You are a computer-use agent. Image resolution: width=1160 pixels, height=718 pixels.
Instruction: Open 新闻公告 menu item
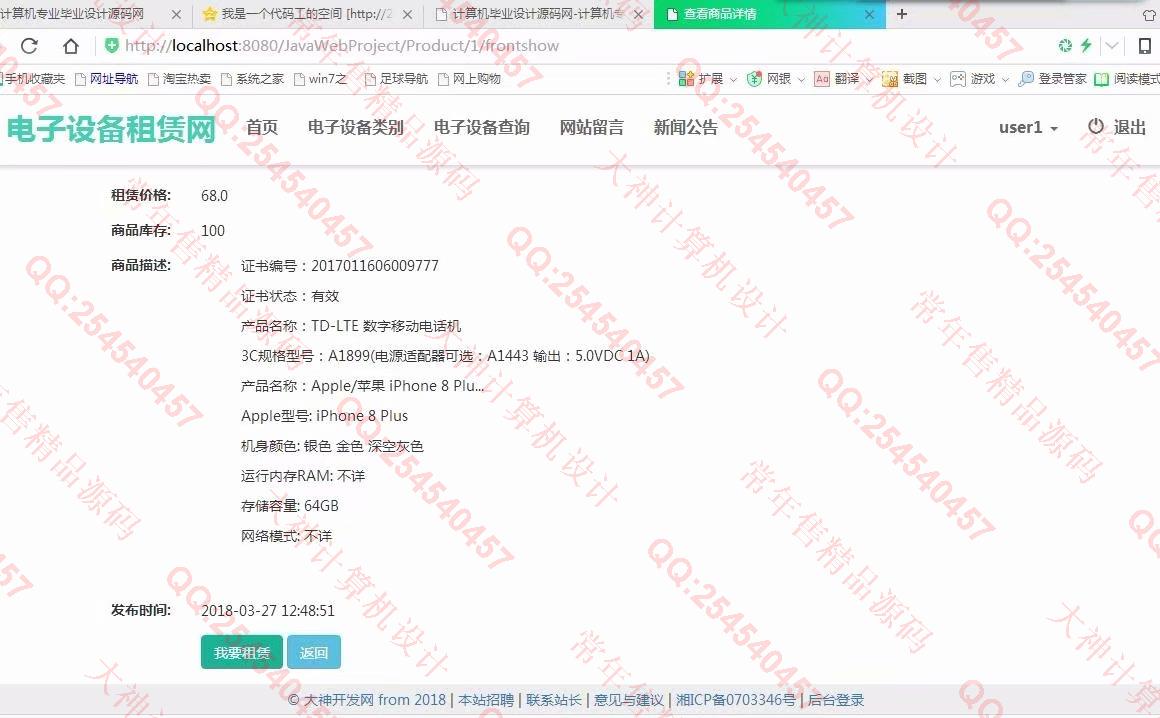tap(686, 127)
